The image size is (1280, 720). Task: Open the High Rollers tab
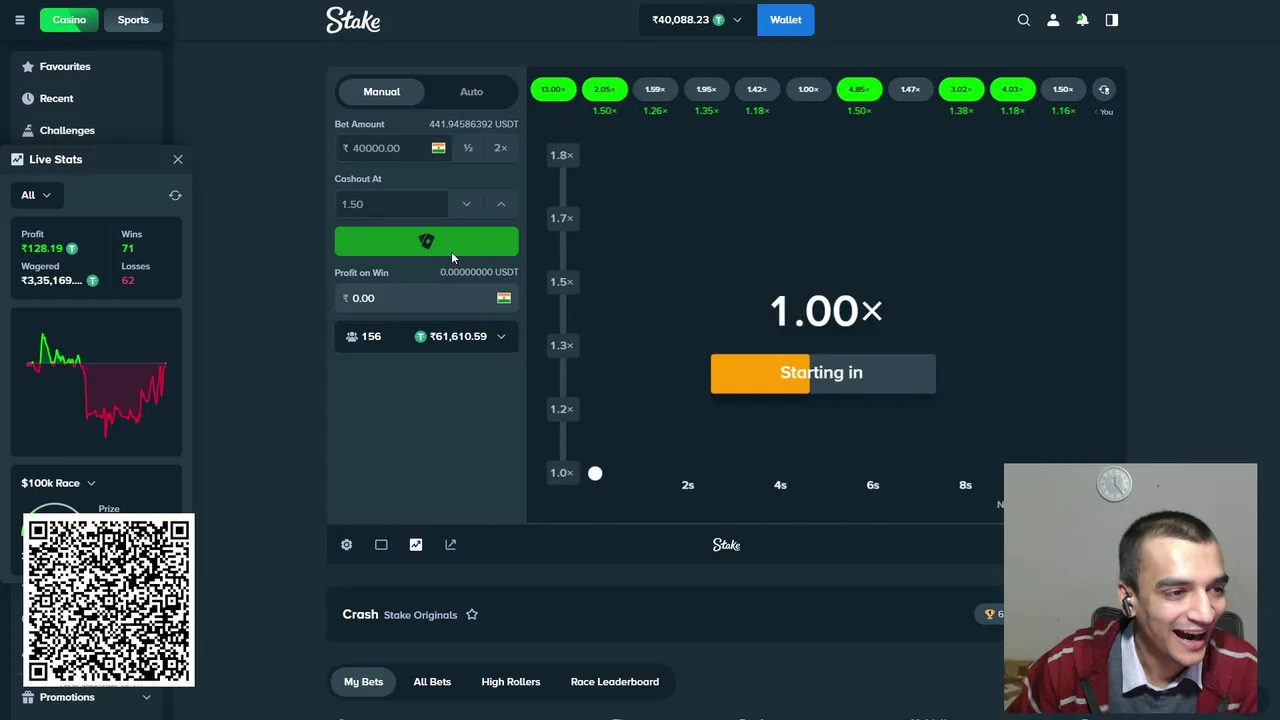(x=510, y=682)
